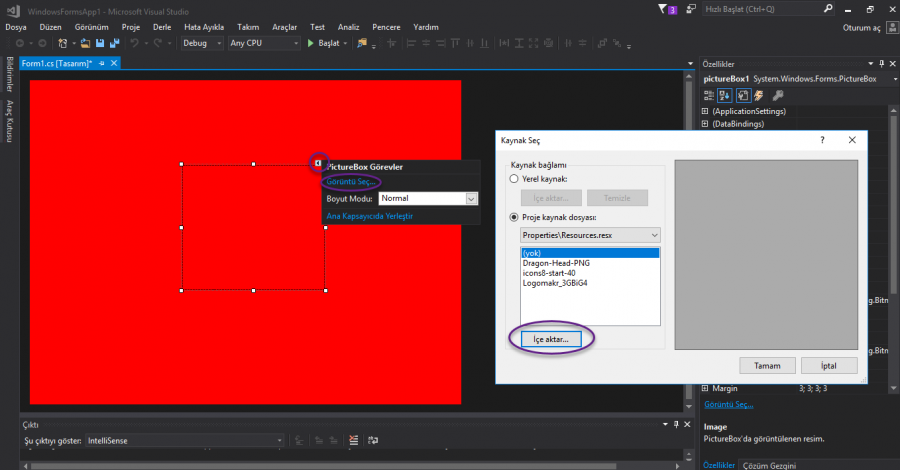Click the send feedback icon
900x470 pixels.
point(691,9)
